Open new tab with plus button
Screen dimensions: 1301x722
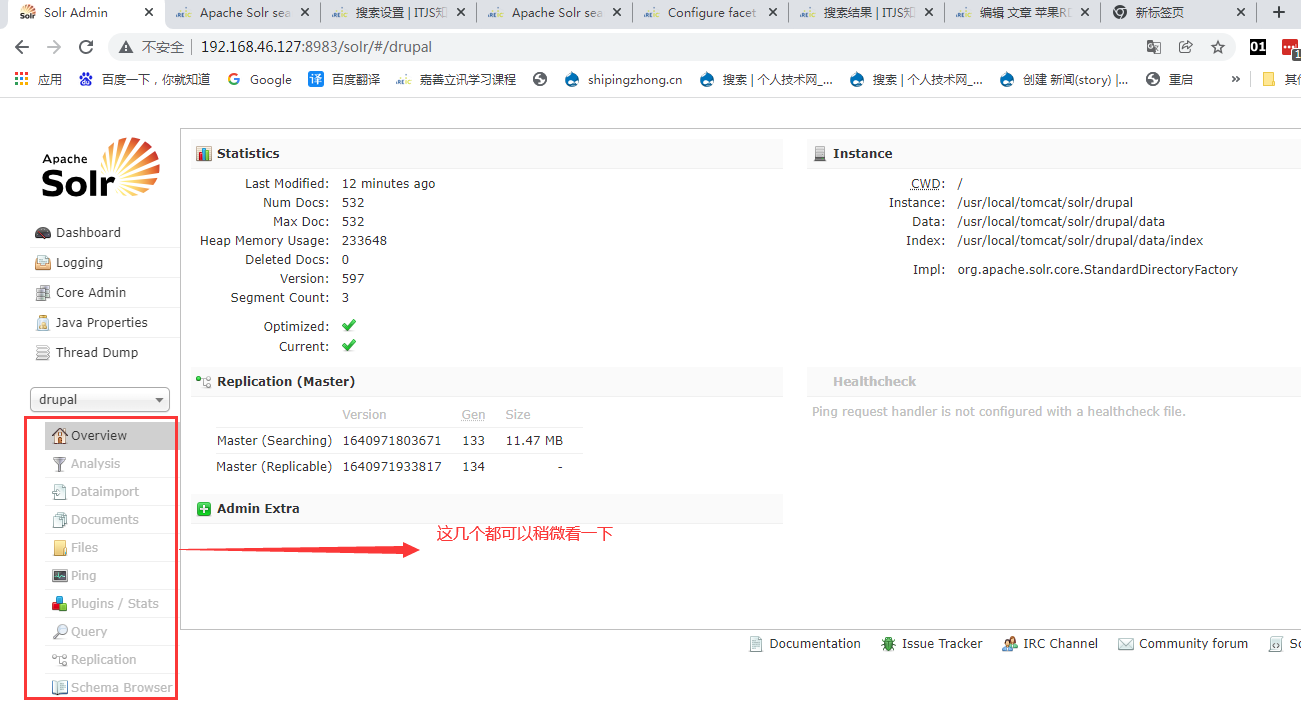[1278, 13]
